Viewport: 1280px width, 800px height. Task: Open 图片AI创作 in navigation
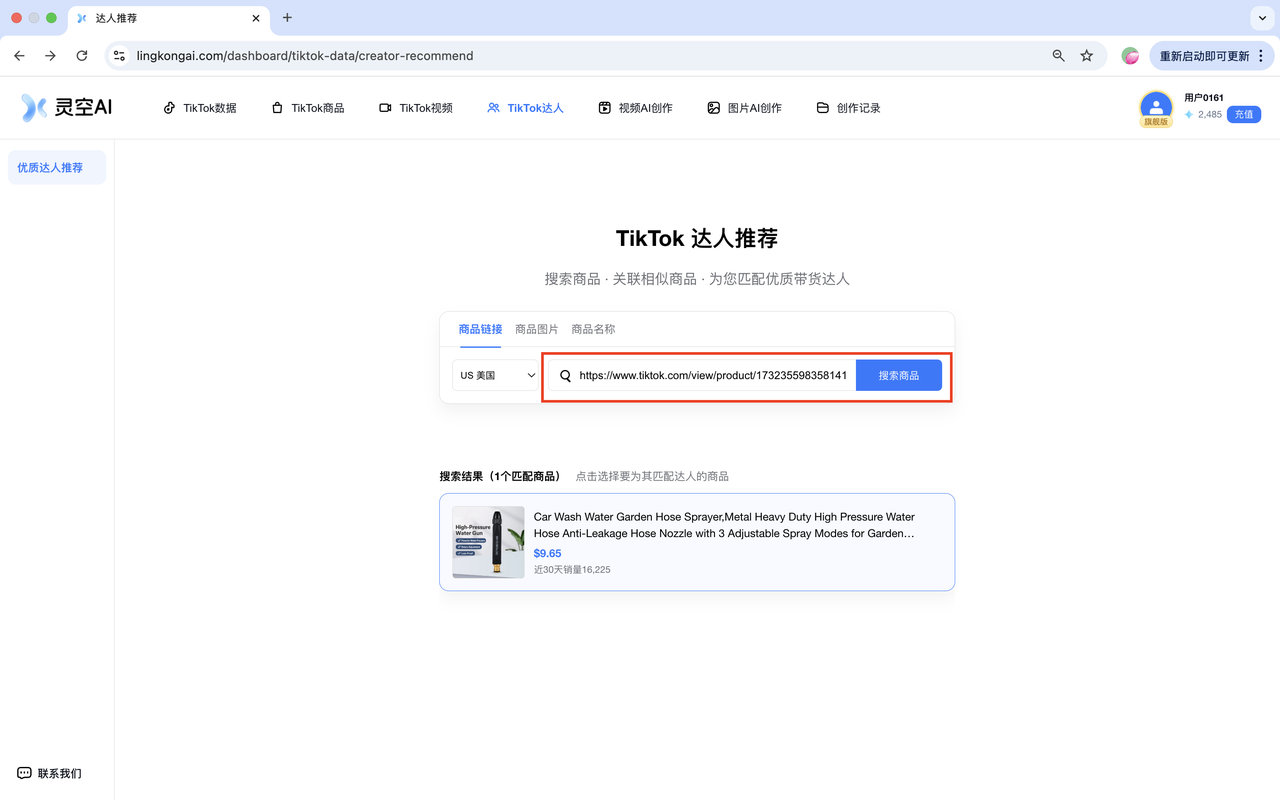744,108
